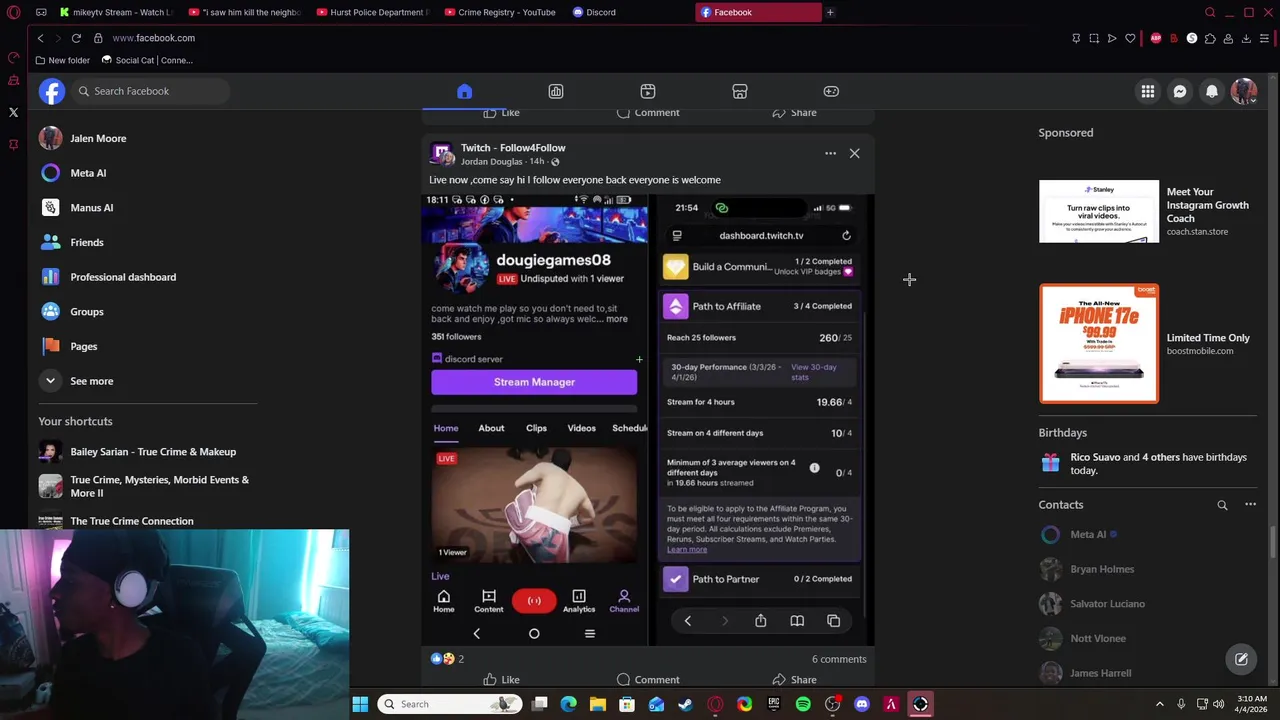
Task: Focus the Search Facebook field
Action: click(x=150, y=91)
